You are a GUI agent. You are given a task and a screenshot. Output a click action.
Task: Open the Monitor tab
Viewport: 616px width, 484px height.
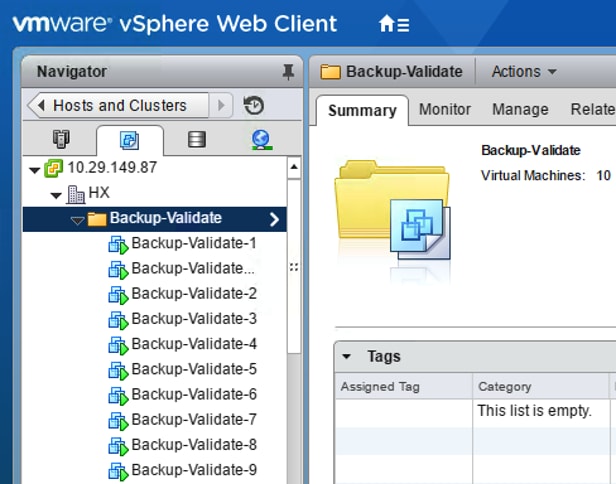pyautogui.click(x=445, y=109)
